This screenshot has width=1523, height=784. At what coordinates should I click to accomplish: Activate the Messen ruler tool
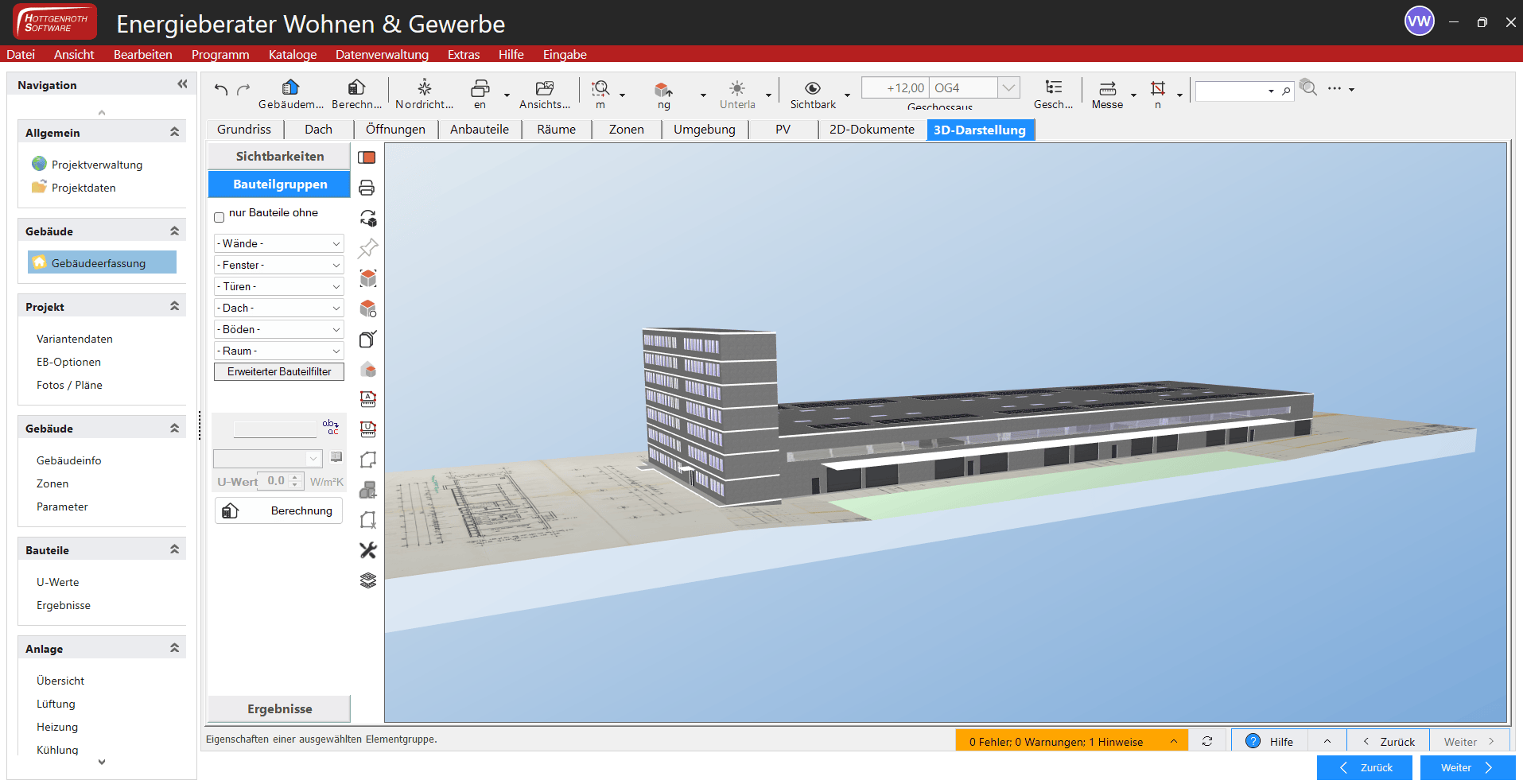[1108, 88]
